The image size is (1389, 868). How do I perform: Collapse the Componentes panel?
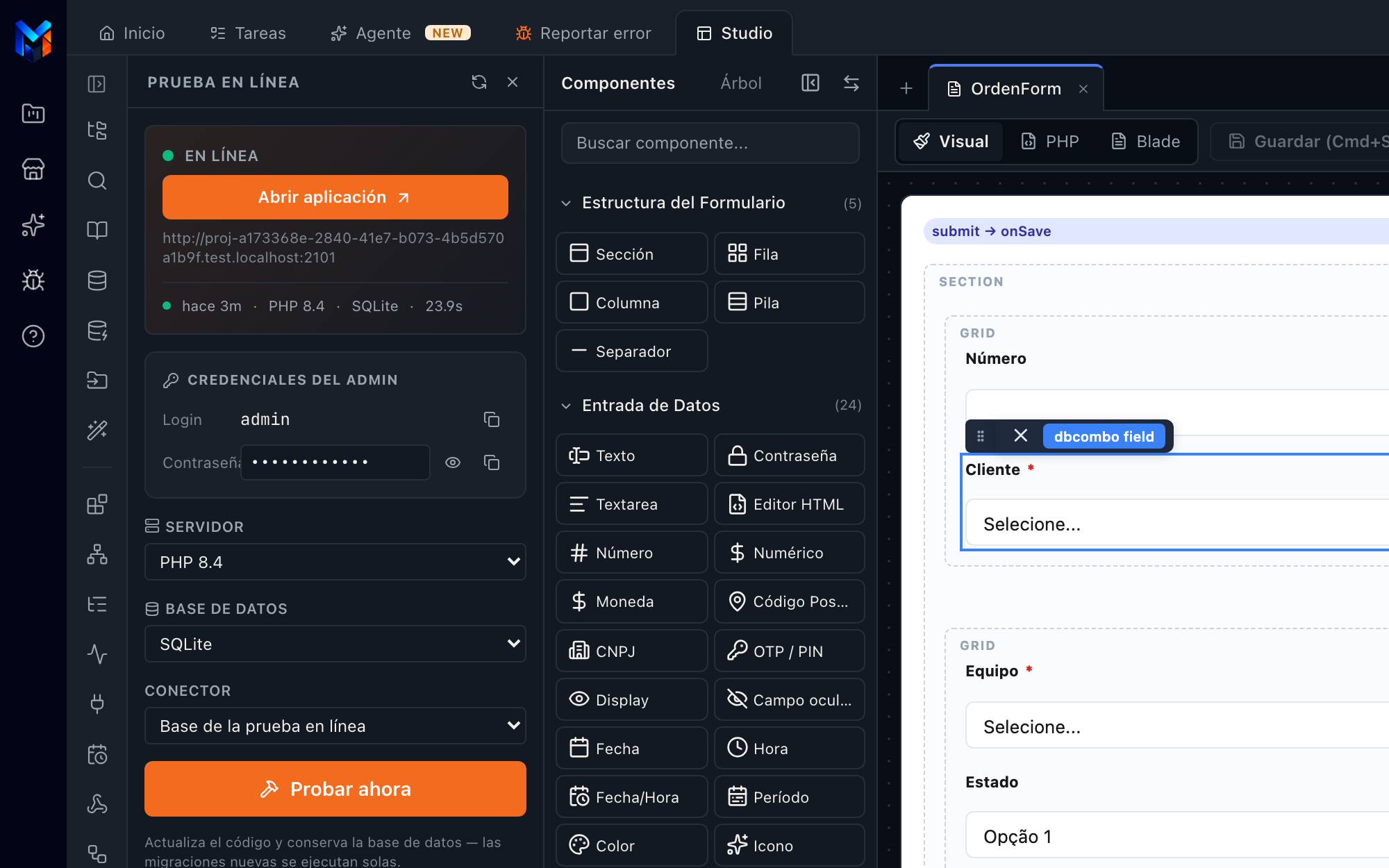[810, 83]
